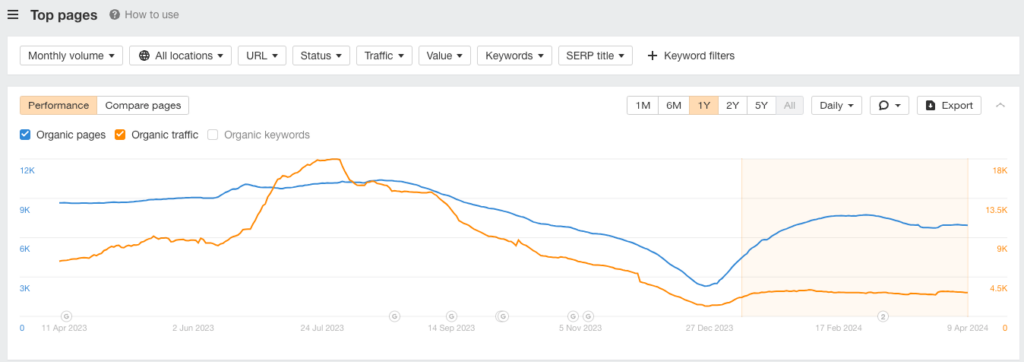The height and width of the screenshot is (362, 1024).
Task: Open the How to use link
Action: coord(152,14)
